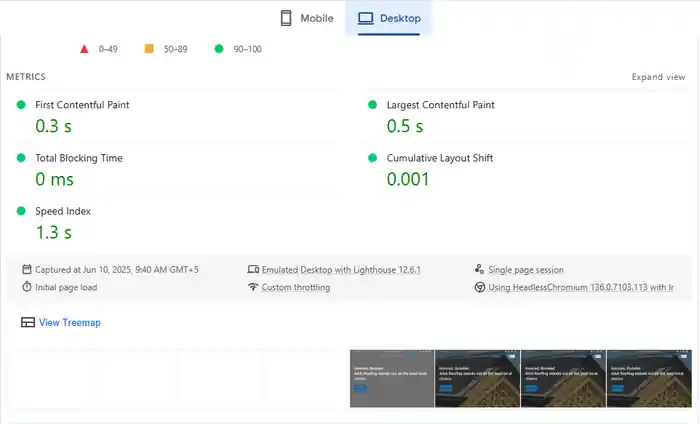This screenshot has width=700, height=424.
Task: Switch to the Mobile tab
Action: point(307,18)
